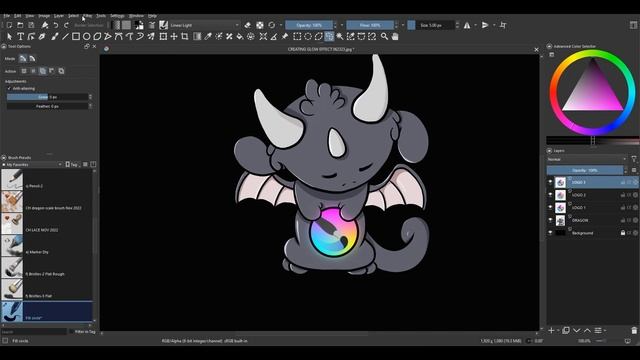640x360 pixels.
Task: Toggle vertical mirror tool icon
Action: [485, 25]
